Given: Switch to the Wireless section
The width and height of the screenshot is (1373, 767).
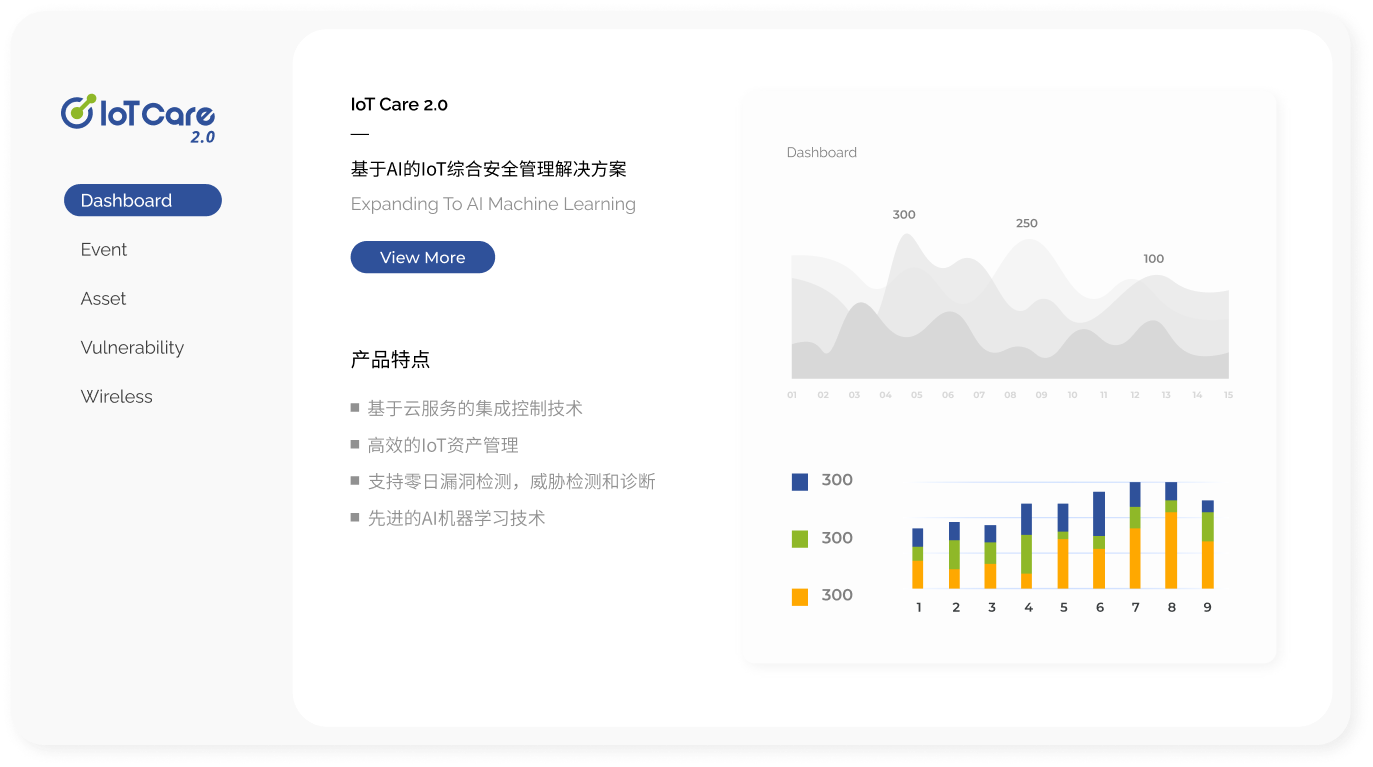Looking at the screenshot, I should 117,397.
